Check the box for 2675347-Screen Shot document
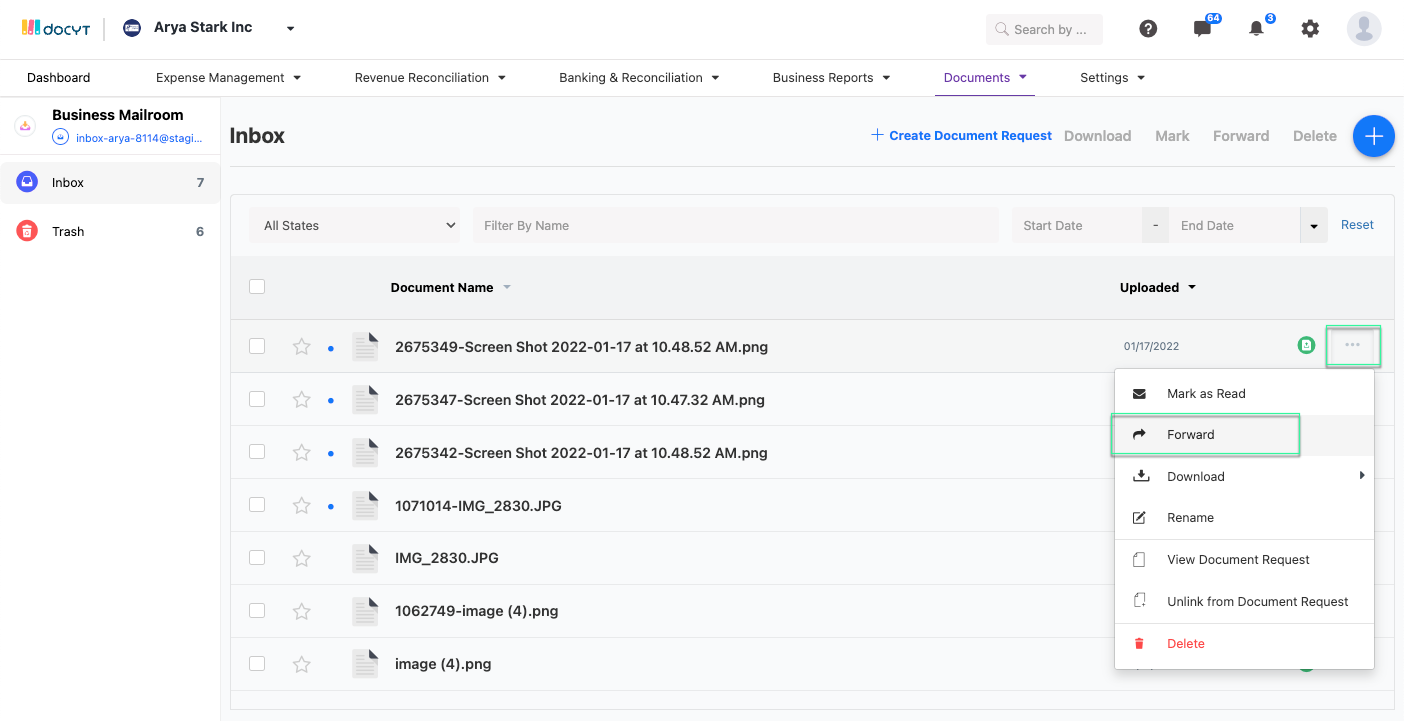 point(257,399)
